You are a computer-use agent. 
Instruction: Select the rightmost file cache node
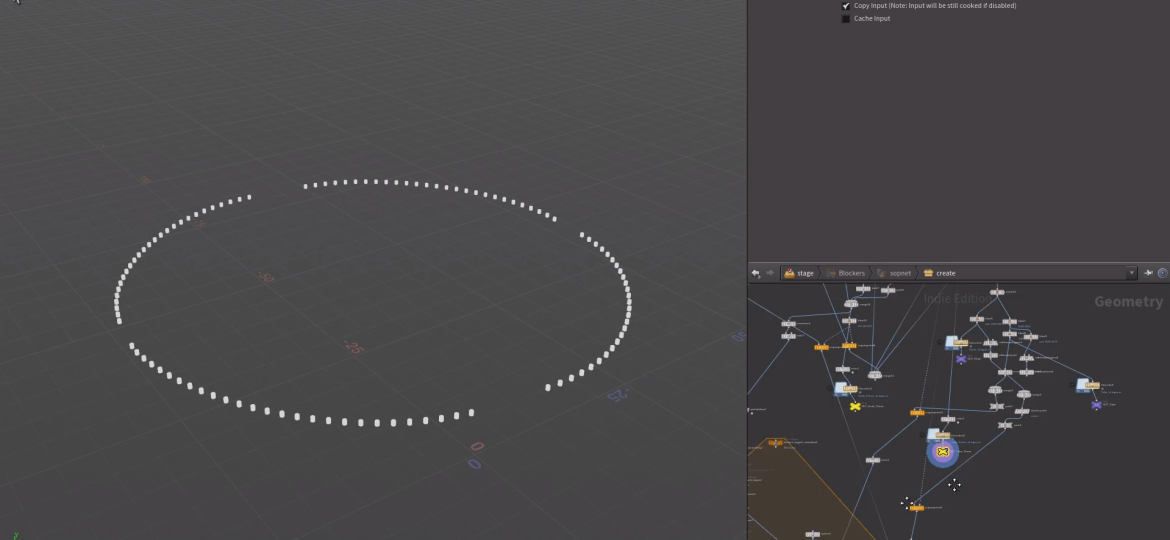click(x=1084, y=386)
